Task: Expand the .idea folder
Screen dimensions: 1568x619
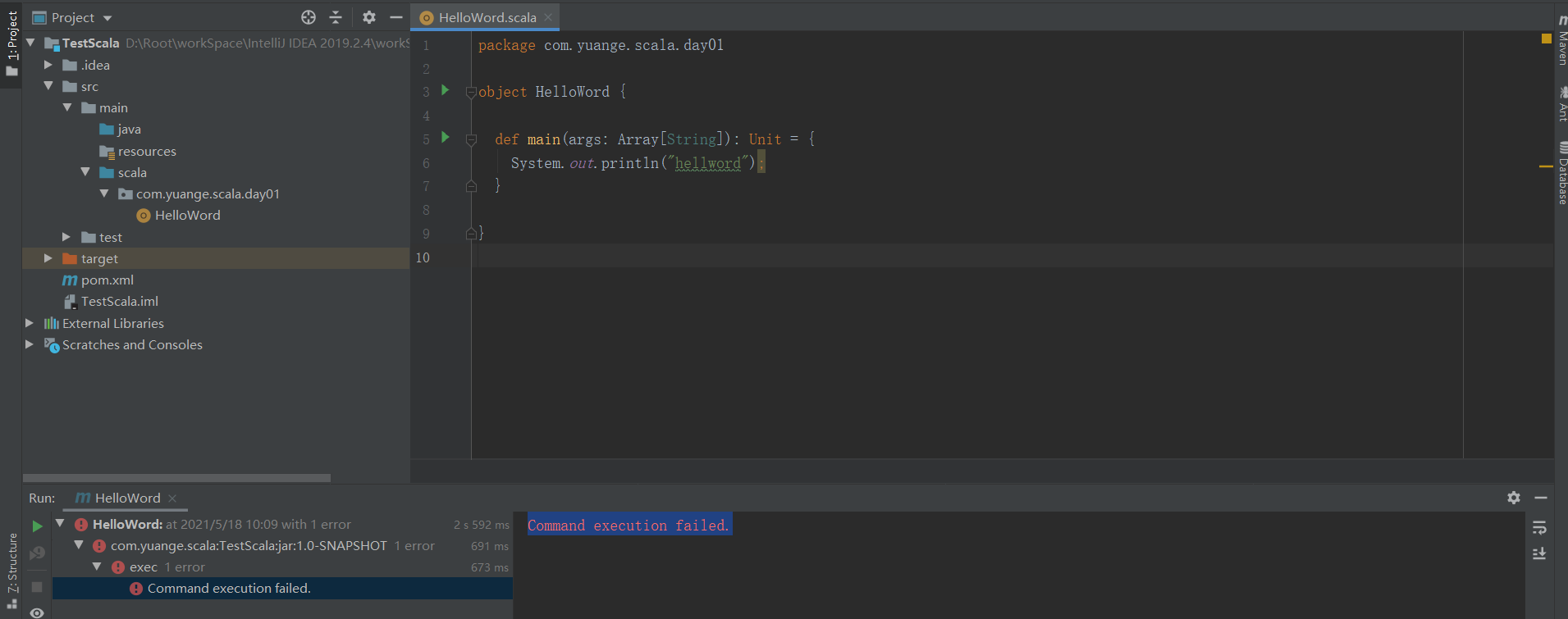Action: pyautogui.click(x=48, y=64)
